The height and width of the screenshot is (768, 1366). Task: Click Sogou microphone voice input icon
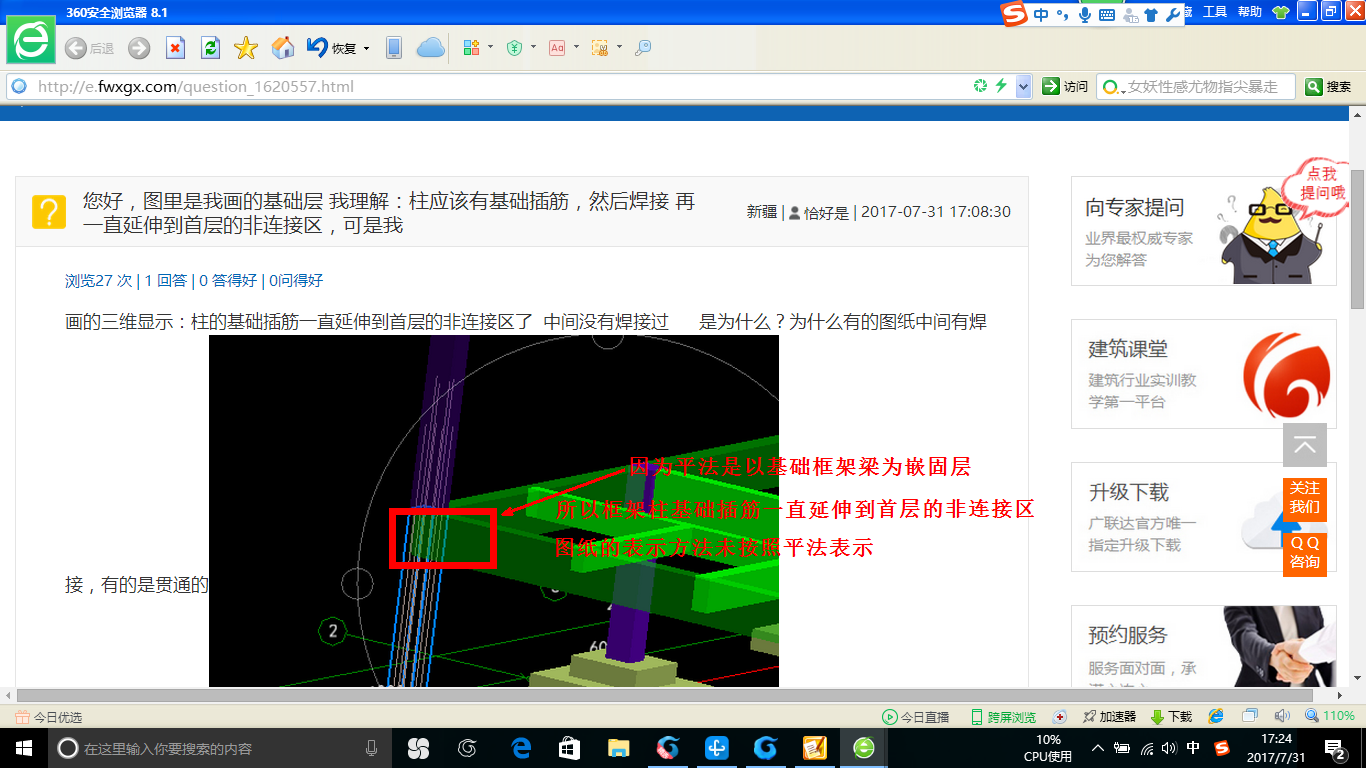tap(1085, 14)
